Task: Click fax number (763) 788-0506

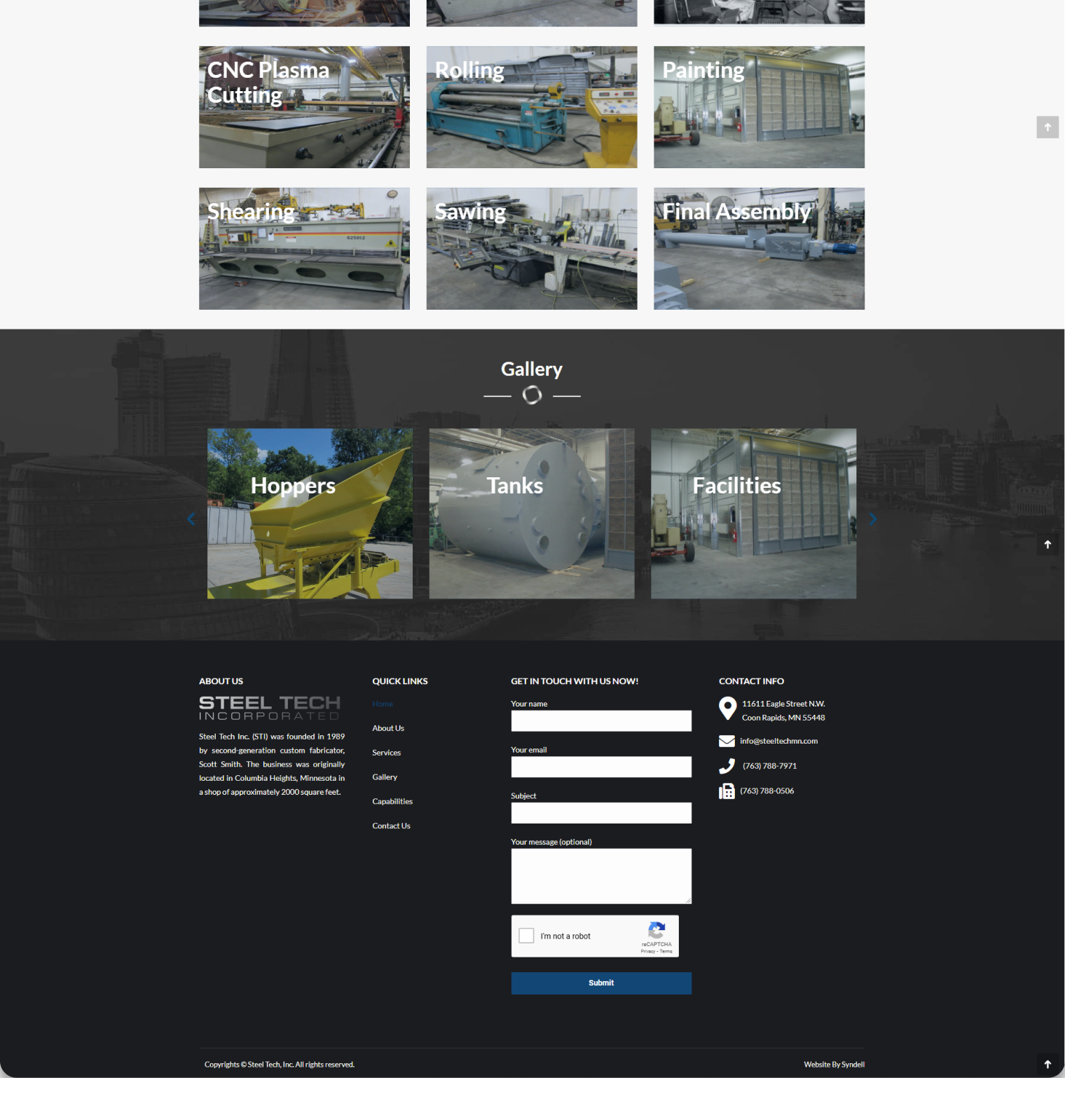Action: [x=767, y=791]
